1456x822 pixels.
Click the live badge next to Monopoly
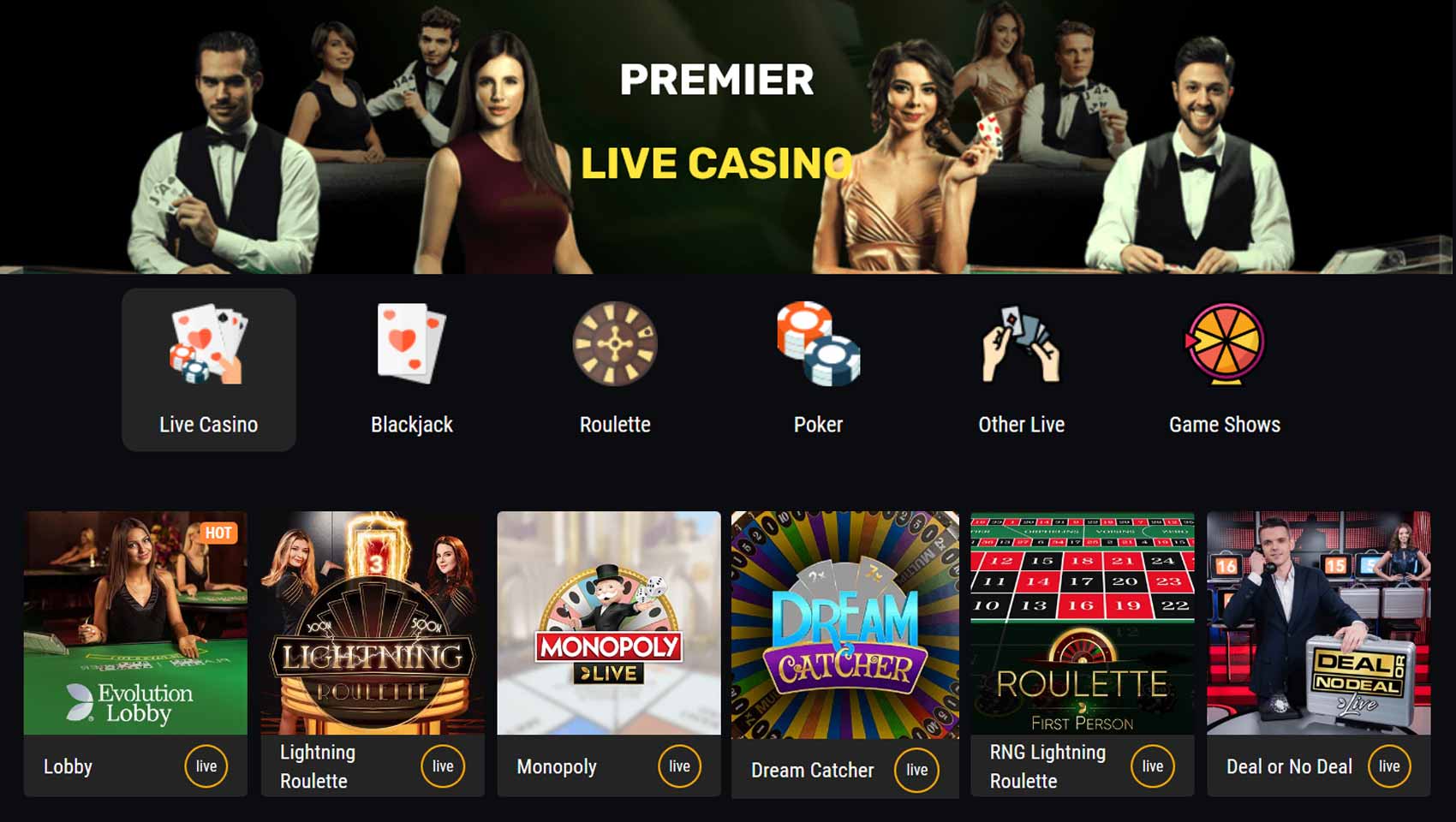(679, 766)
